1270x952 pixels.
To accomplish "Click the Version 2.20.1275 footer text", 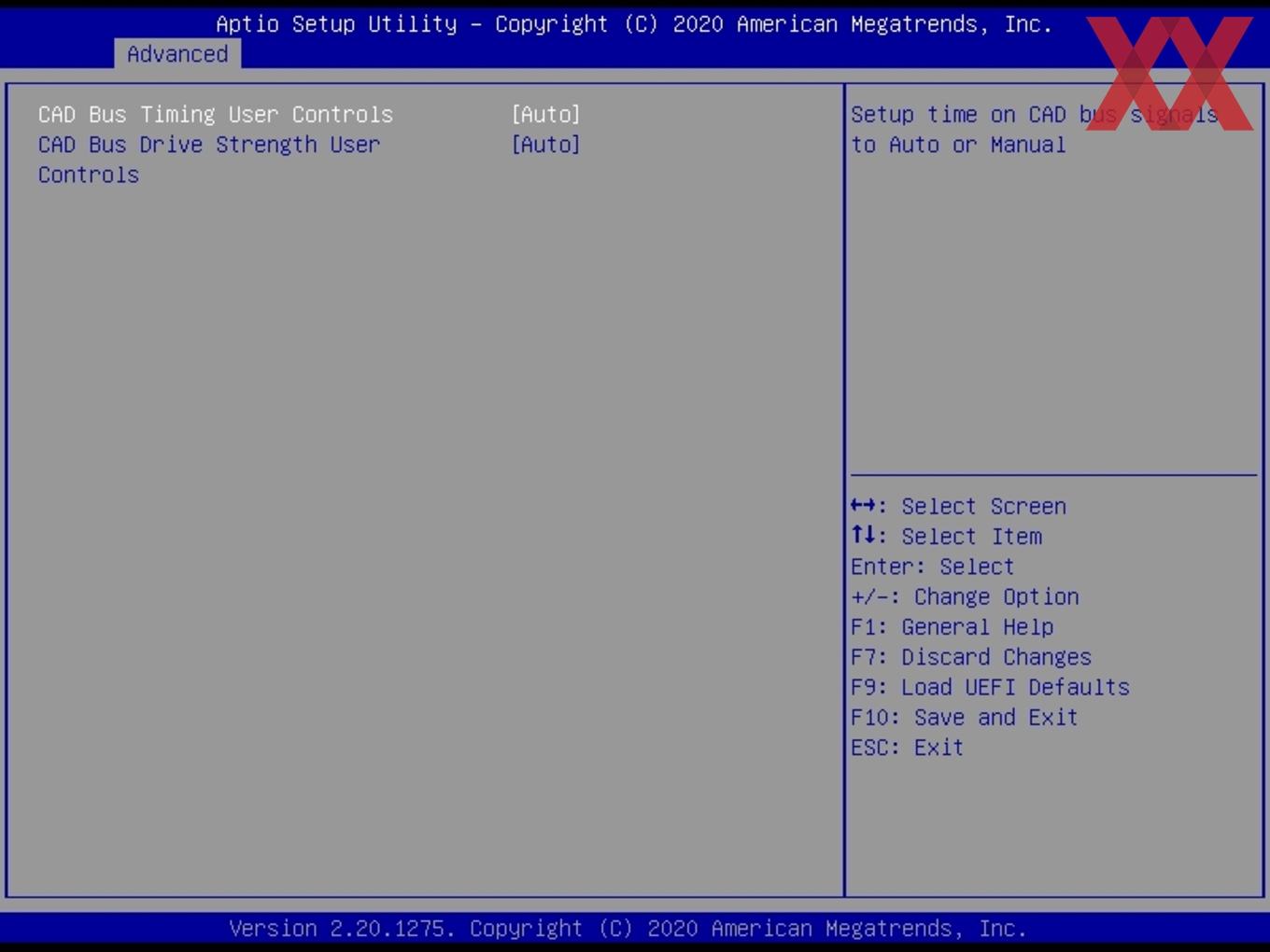I will 628,929.
